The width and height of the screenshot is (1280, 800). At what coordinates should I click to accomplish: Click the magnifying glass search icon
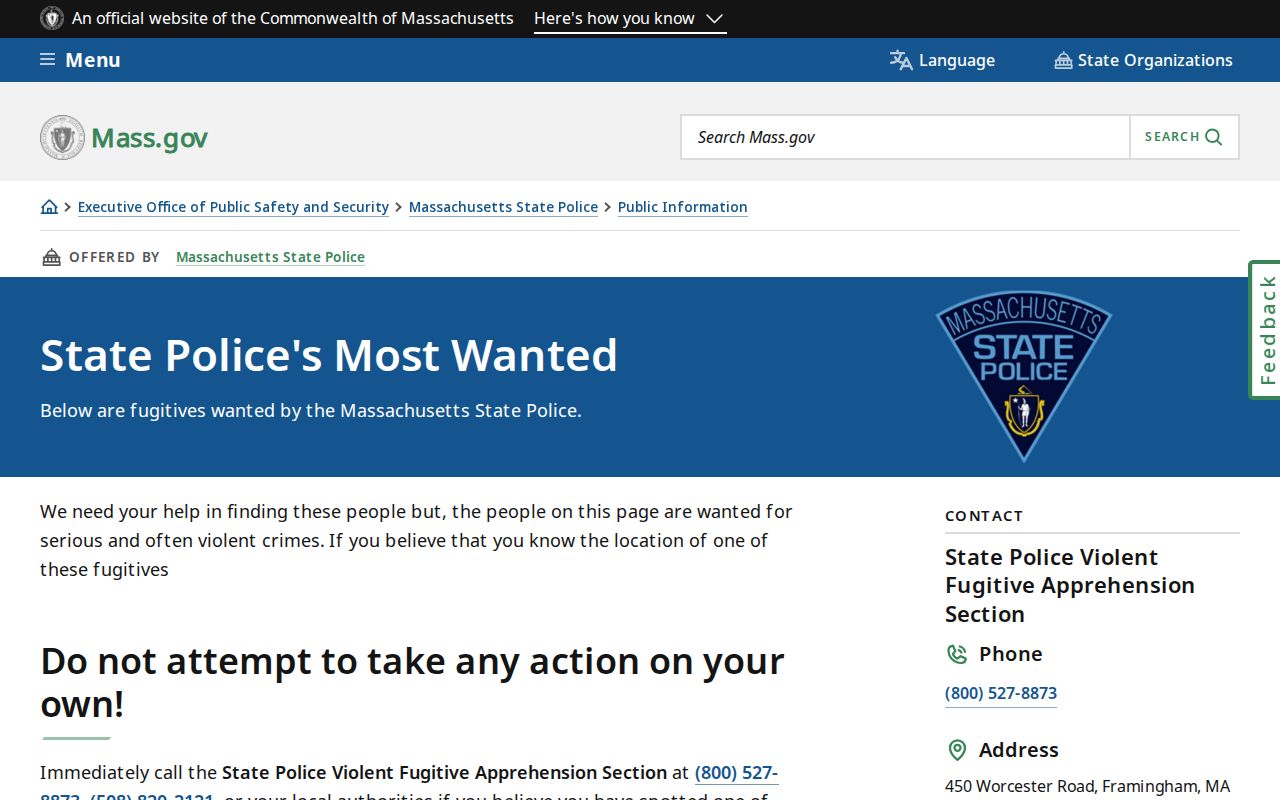pyautogui.click(x=1213, y=137)
